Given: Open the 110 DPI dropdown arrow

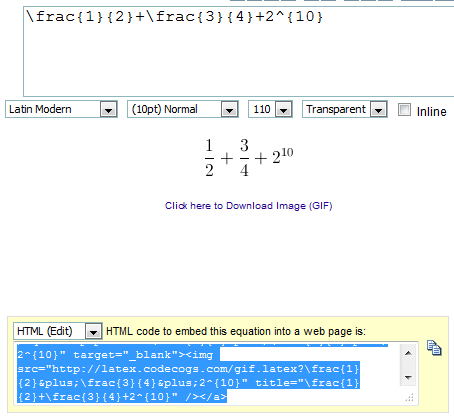Looking at the screenshot, I should pos(283,109).
